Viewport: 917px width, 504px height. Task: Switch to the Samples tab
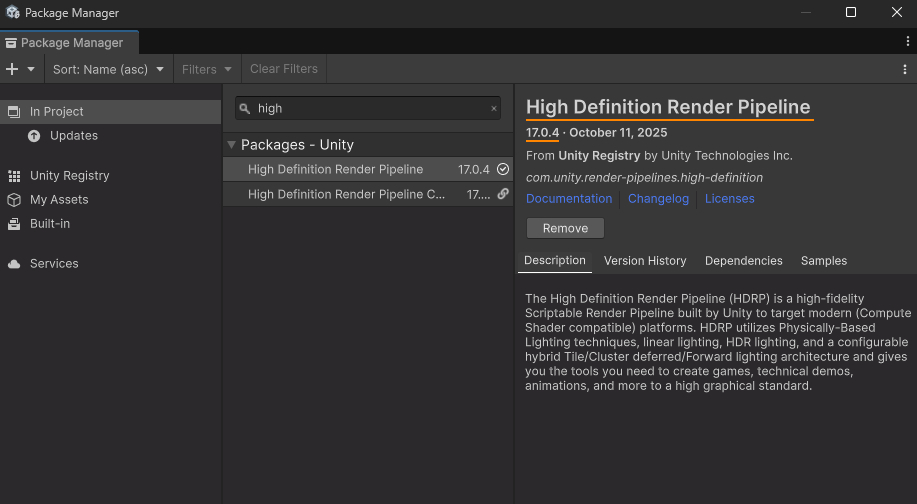click(823, 261)
